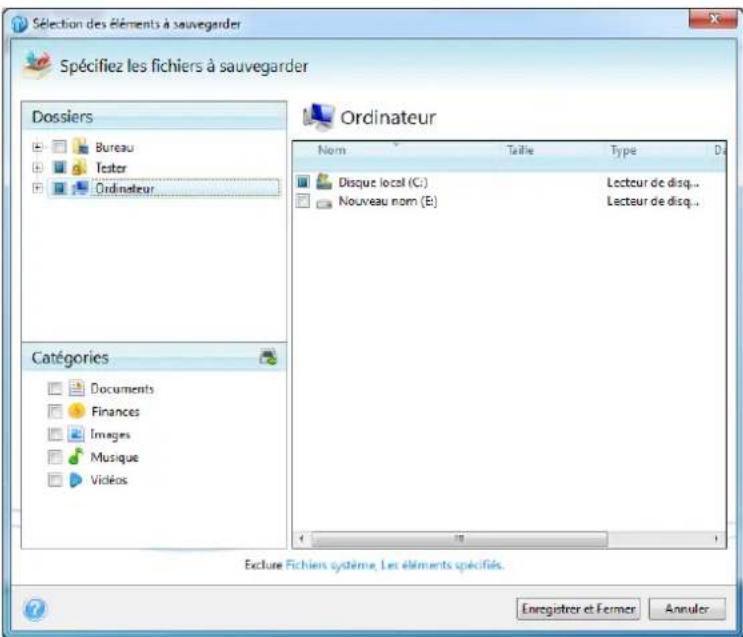Click the Acronis icon in title bar
Screen dimensions: 743x637
click(x=19, y=24)
